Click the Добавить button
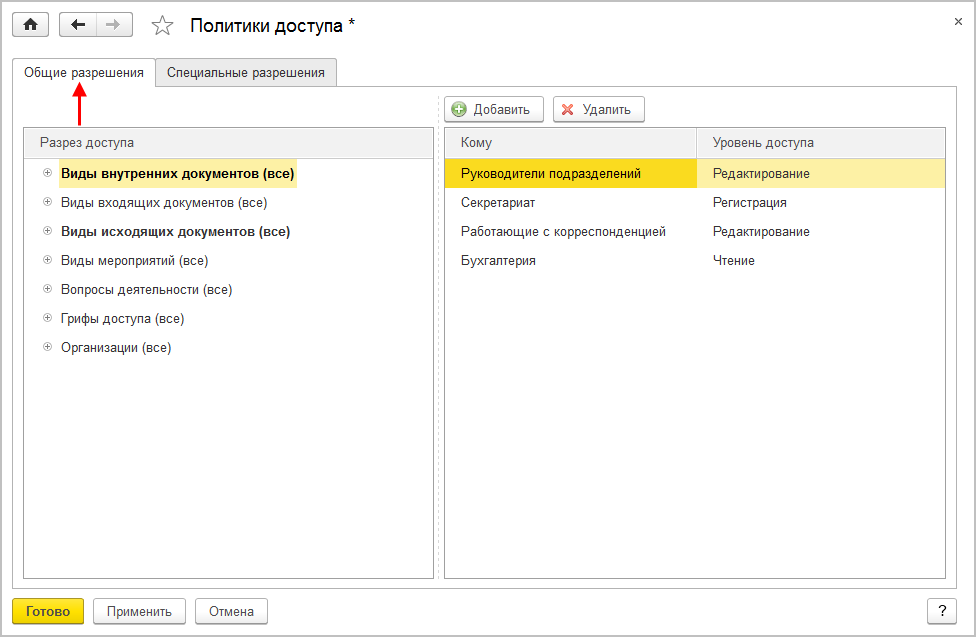This screenshot has width=976, height=637. 494,109
